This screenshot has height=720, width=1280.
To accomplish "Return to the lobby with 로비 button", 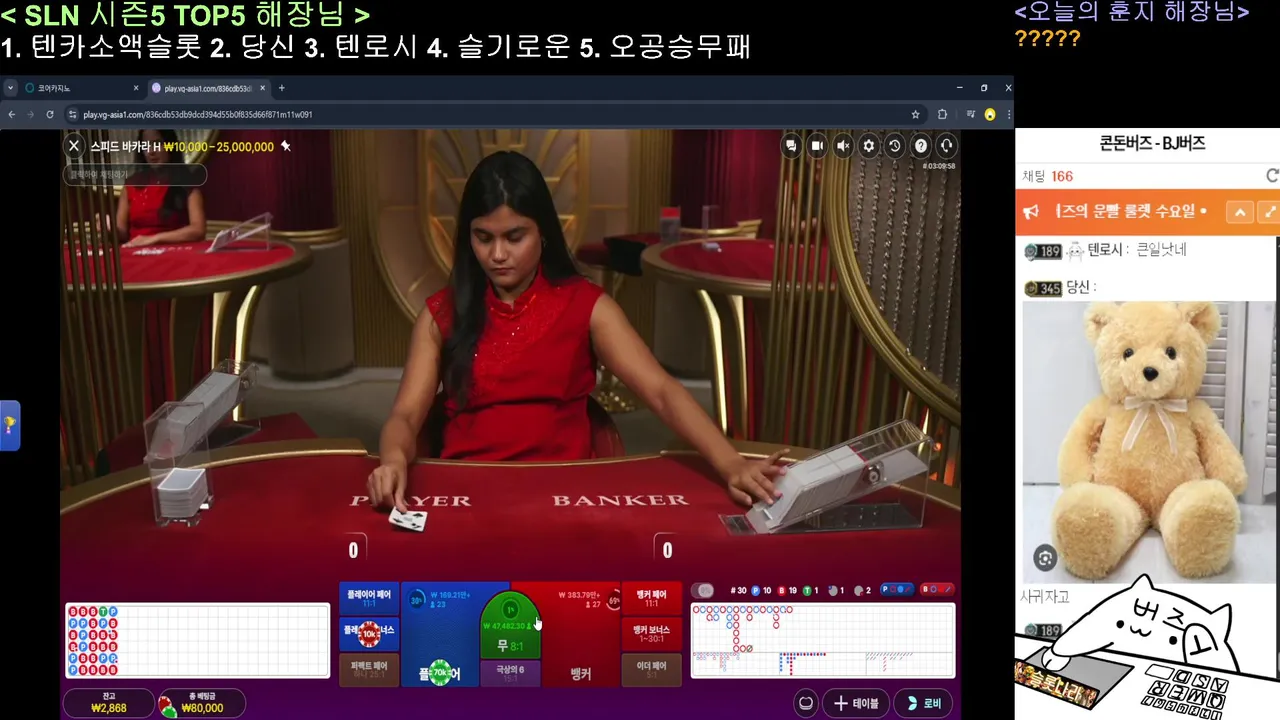I will tap(923, 703).
